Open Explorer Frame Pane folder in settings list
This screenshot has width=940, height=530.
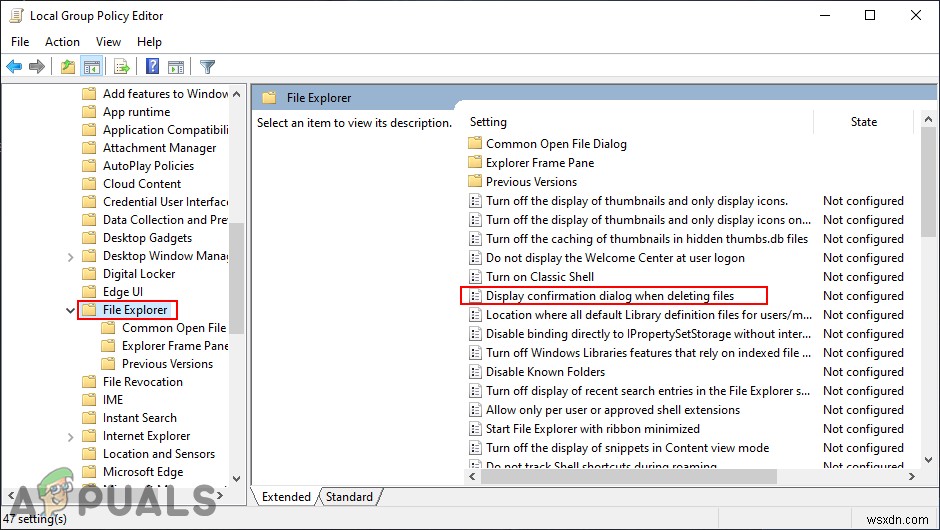click(x=540, y=162)
